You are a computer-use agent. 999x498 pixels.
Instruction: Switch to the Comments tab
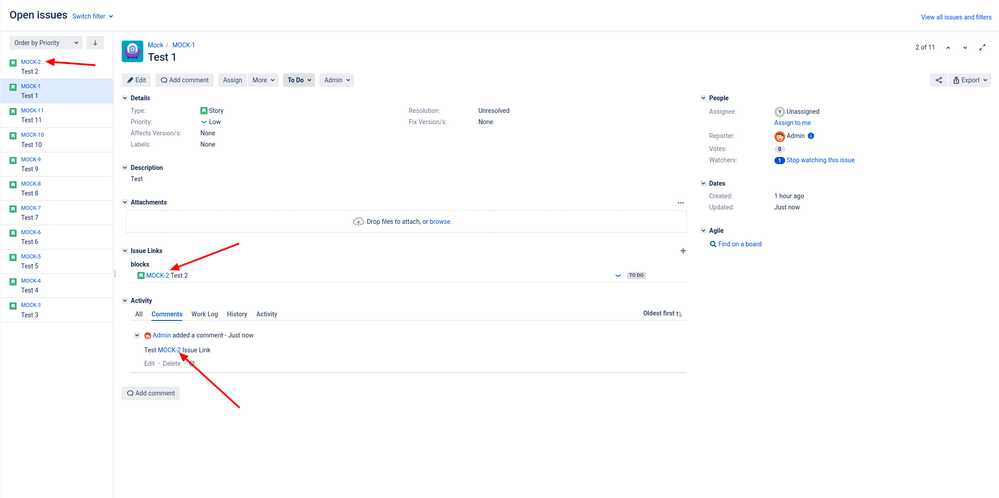point(167,314)
